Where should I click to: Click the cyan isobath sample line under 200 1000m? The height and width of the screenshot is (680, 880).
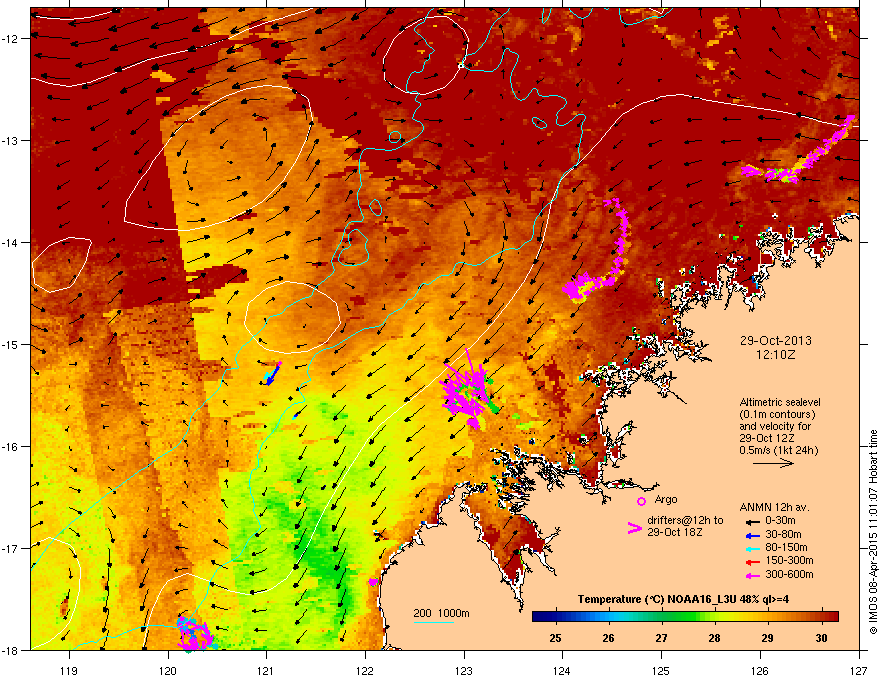433,623
